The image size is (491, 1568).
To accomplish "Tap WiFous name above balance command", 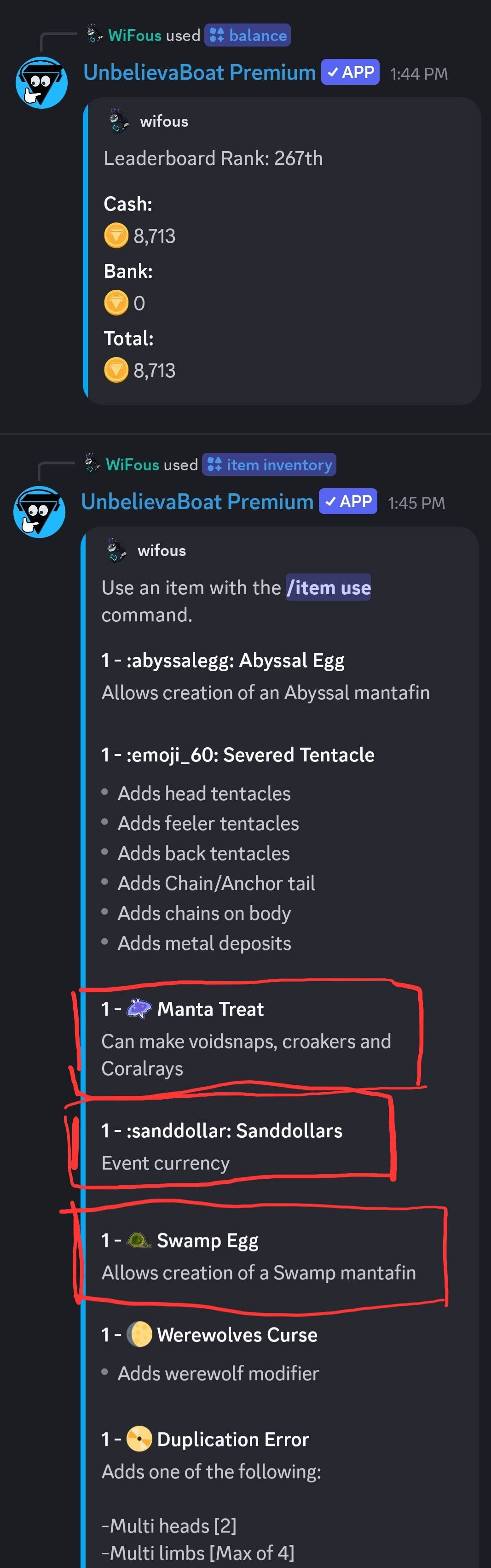I will click(x=134, y=35).
